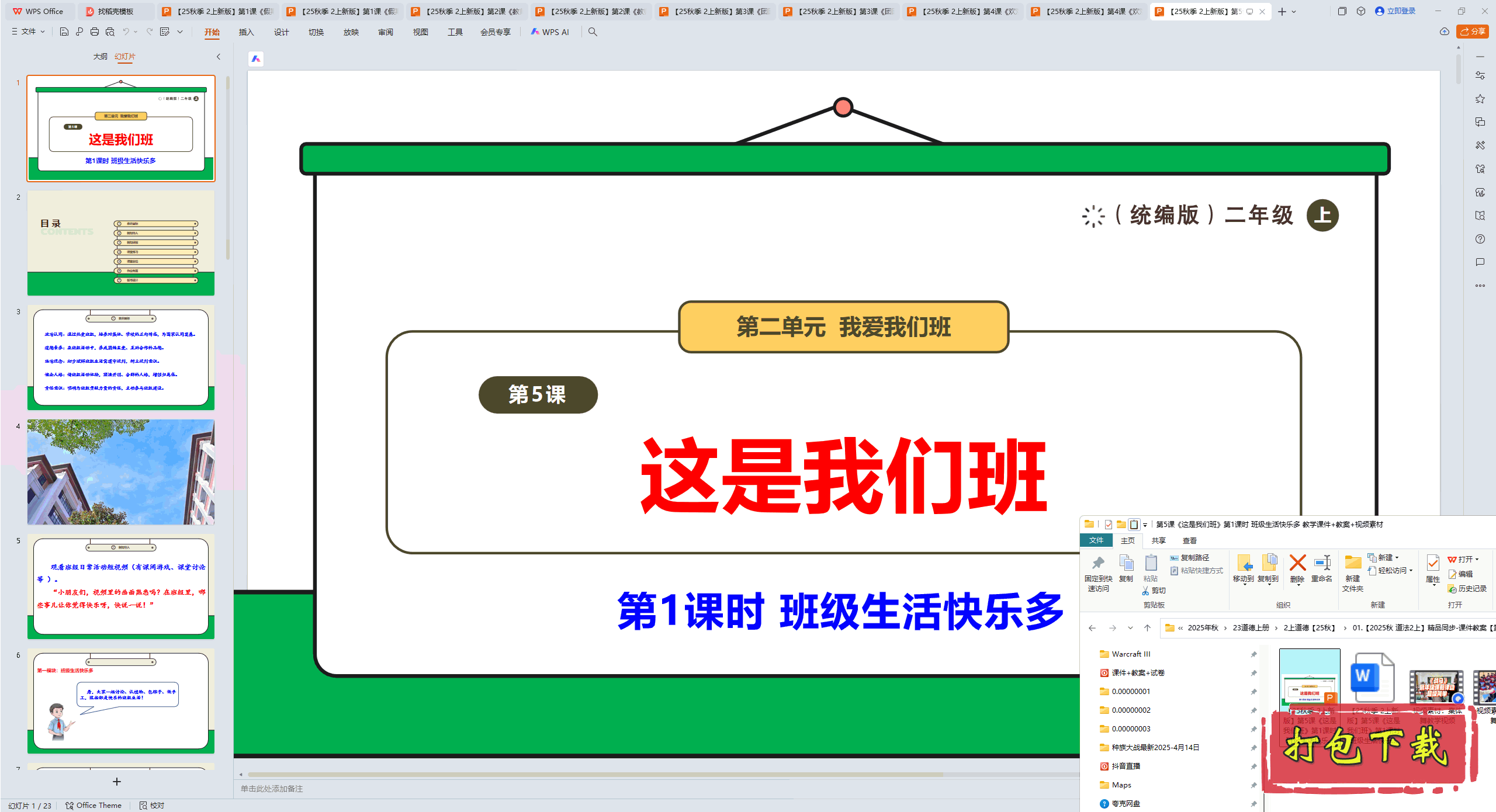Click the Print Preview icon
The image size is (1496, 812).
click(110, 32)
